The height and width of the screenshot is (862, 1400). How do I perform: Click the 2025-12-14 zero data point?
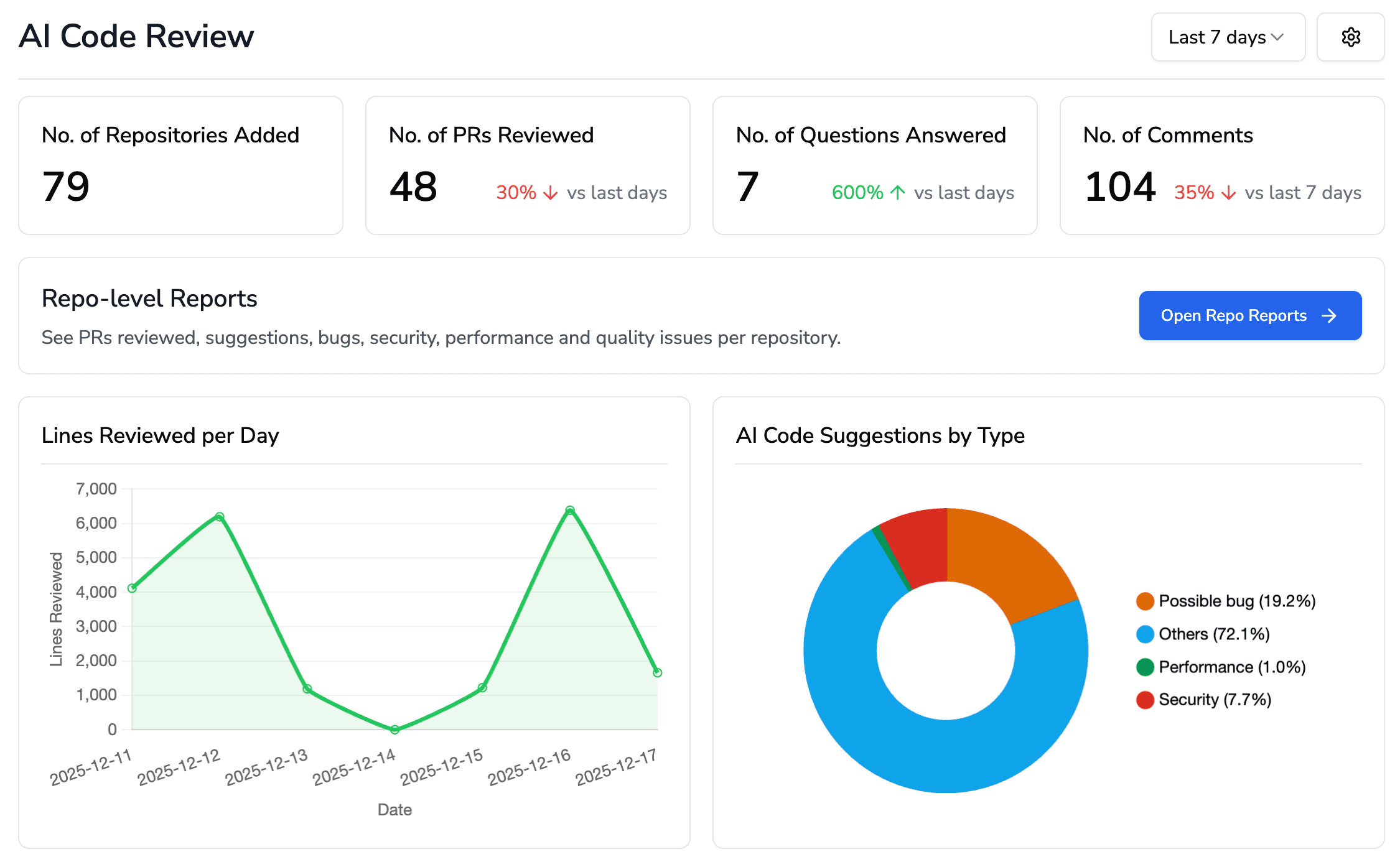coord(394,730)
